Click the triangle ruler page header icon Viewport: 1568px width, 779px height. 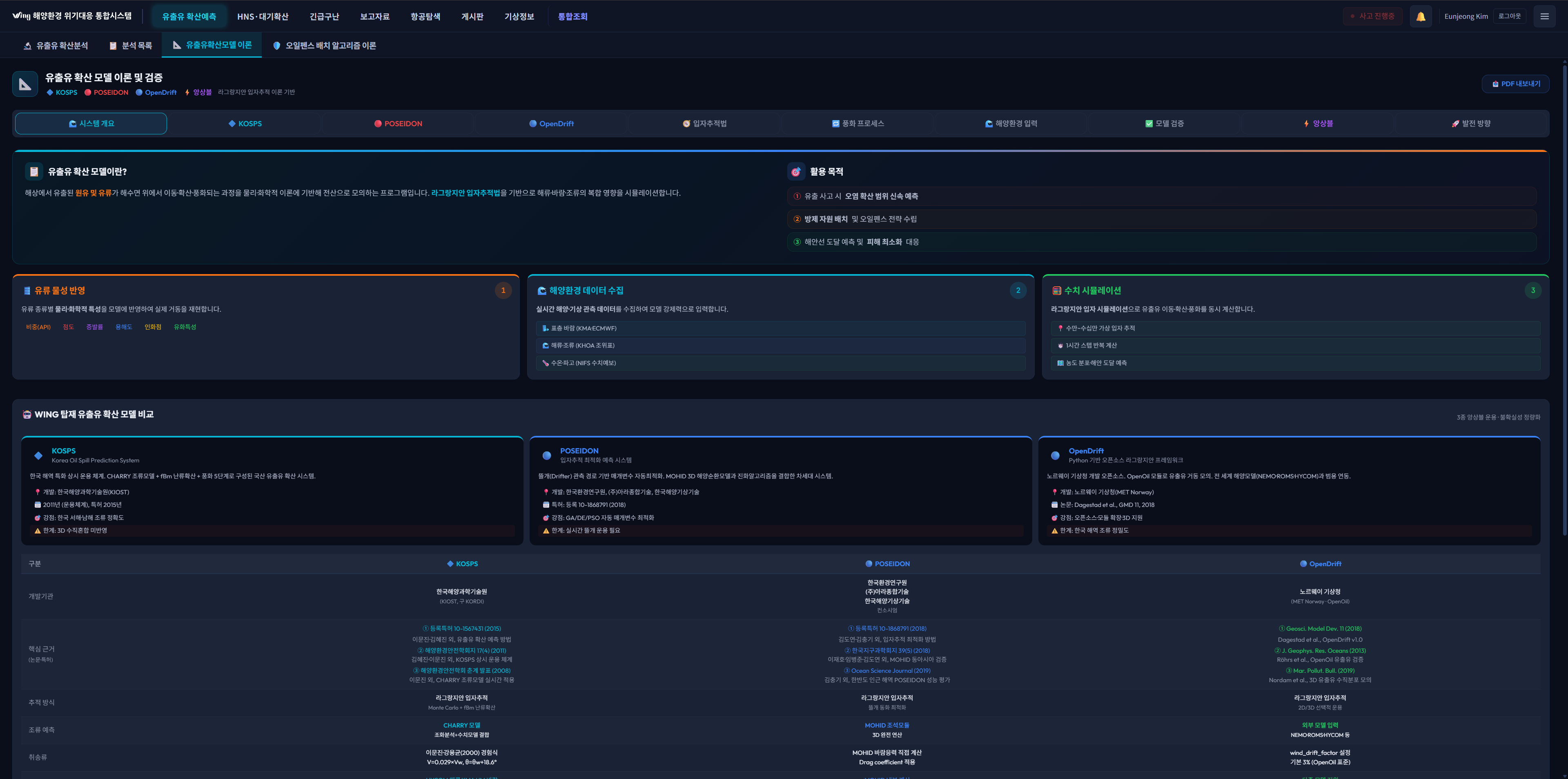click(25, 84)
